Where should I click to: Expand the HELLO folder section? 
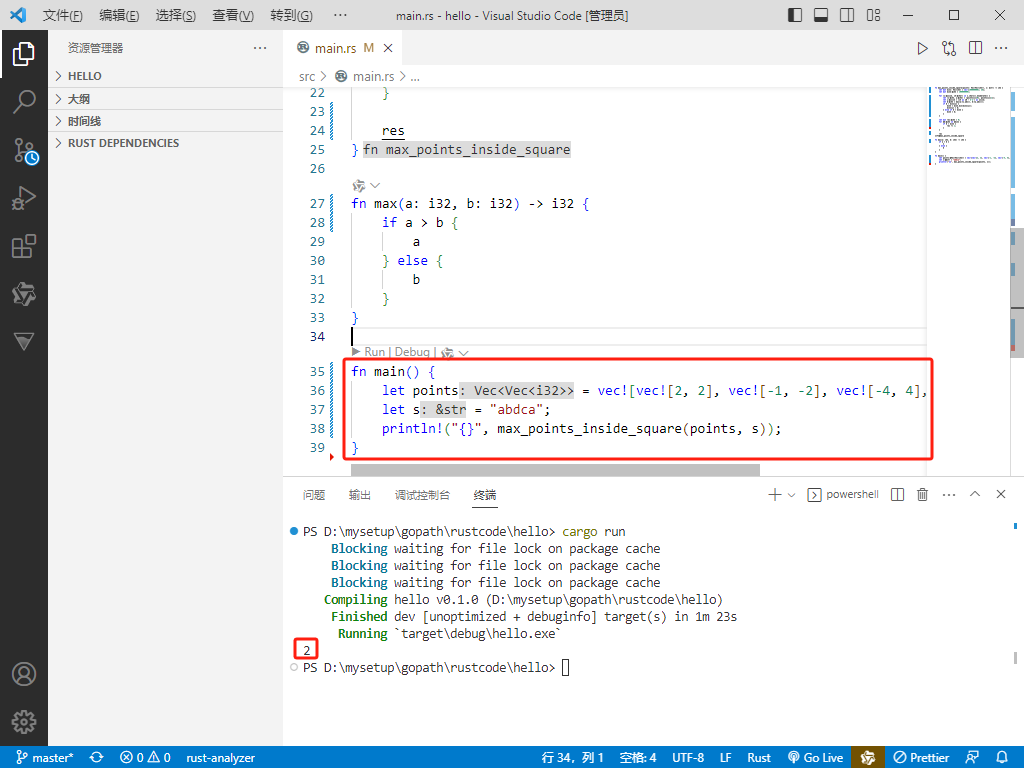[166, 76]
